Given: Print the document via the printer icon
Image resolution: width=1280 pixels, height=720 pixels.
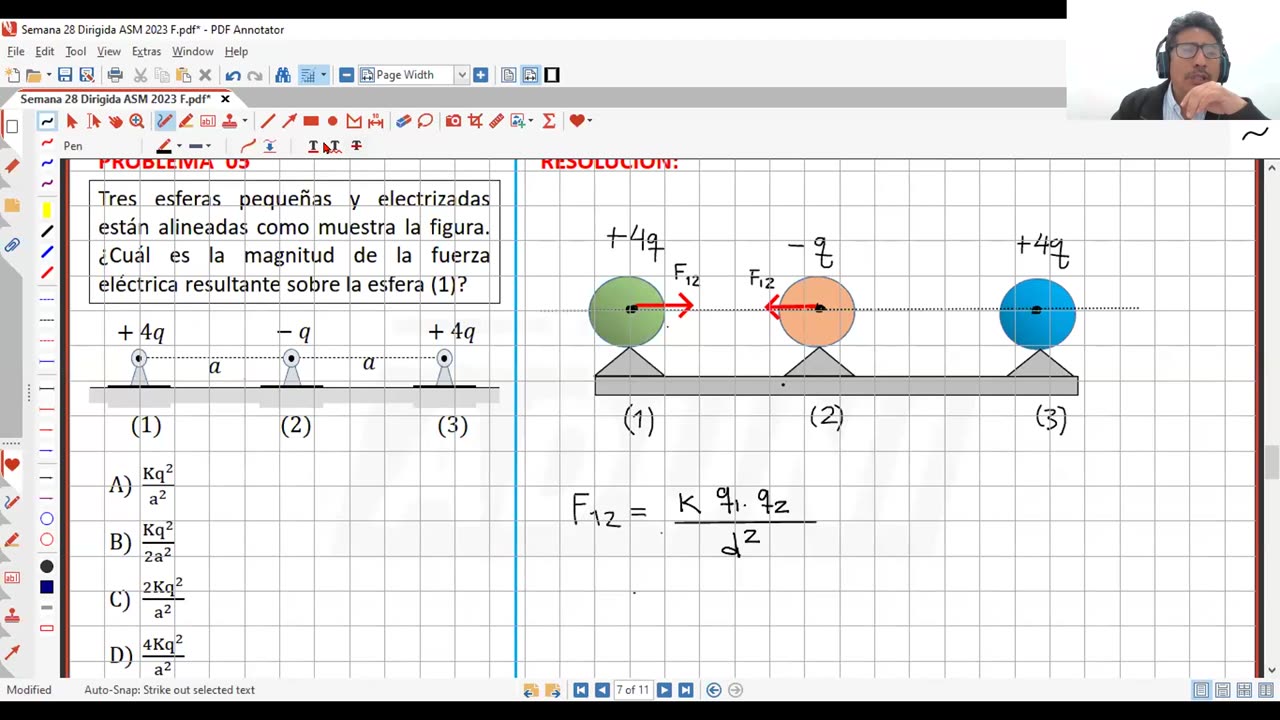Looking at the screenshot, I should [115, 75].
